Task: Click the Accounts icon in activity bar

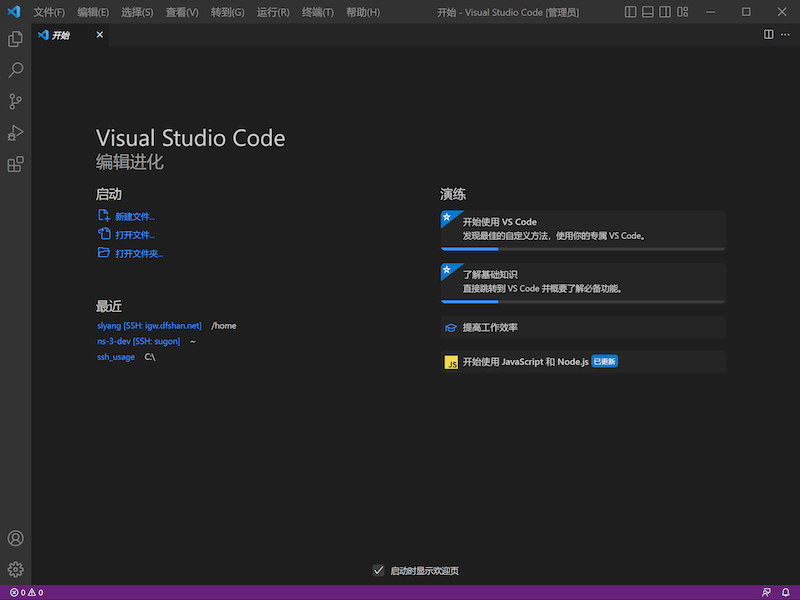Action: coord(15,538)
